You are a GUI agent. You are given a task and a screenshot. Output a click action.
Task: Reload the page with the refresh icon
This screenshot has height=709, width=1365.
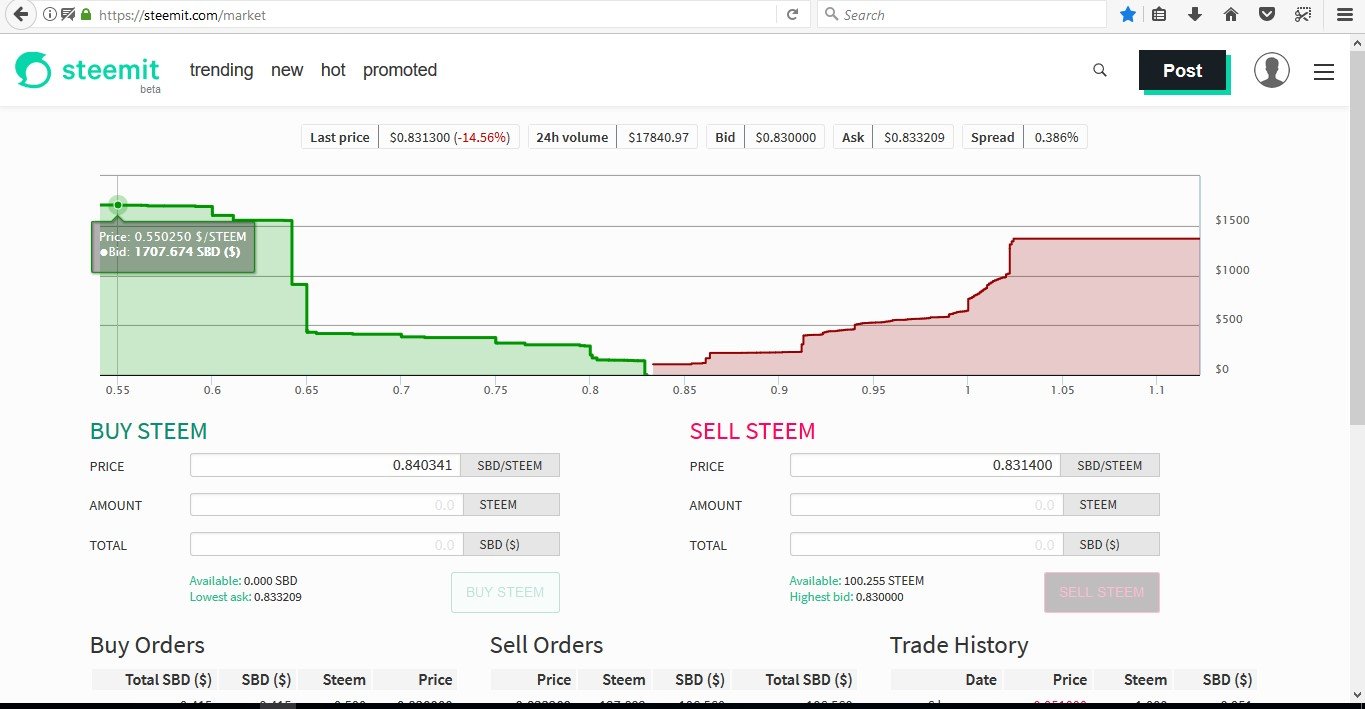pos(792,15)
